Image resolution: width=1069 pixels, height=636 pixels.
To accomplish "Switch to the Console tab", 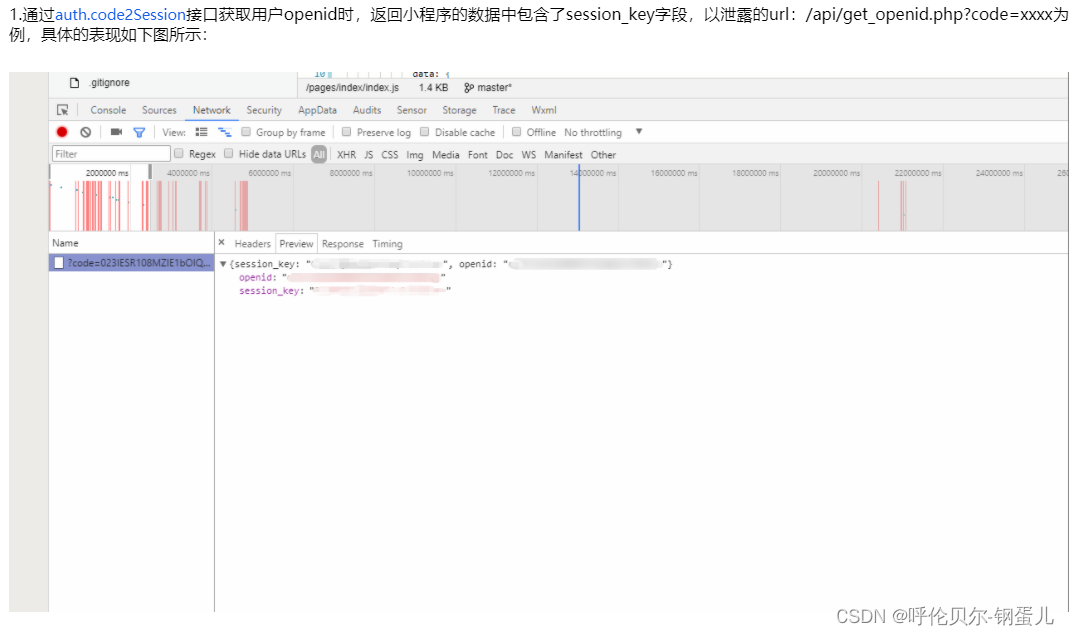I will pyautogui.click(x=108, y=110).
